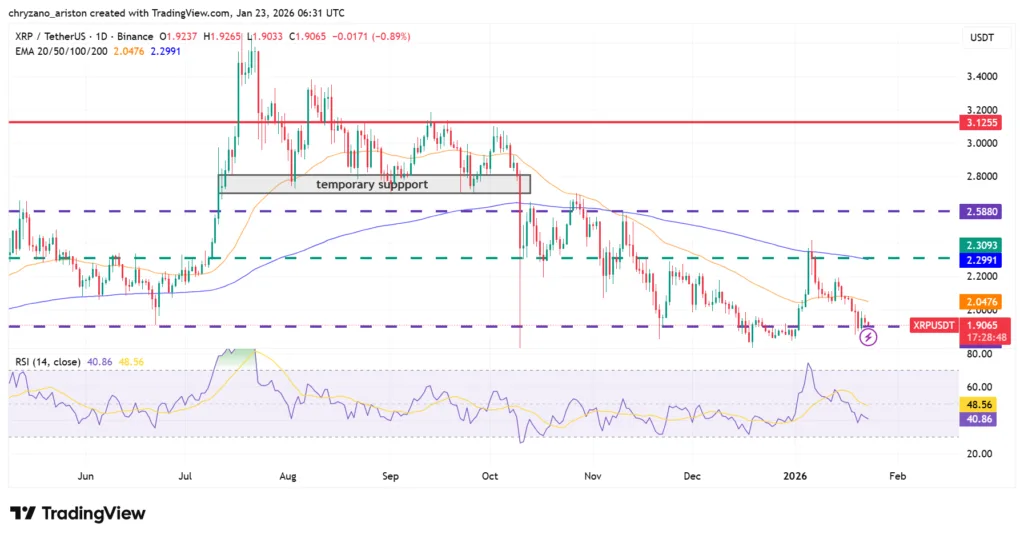Select the RSI (14, close) indicator legend

[x=48, y=362]
